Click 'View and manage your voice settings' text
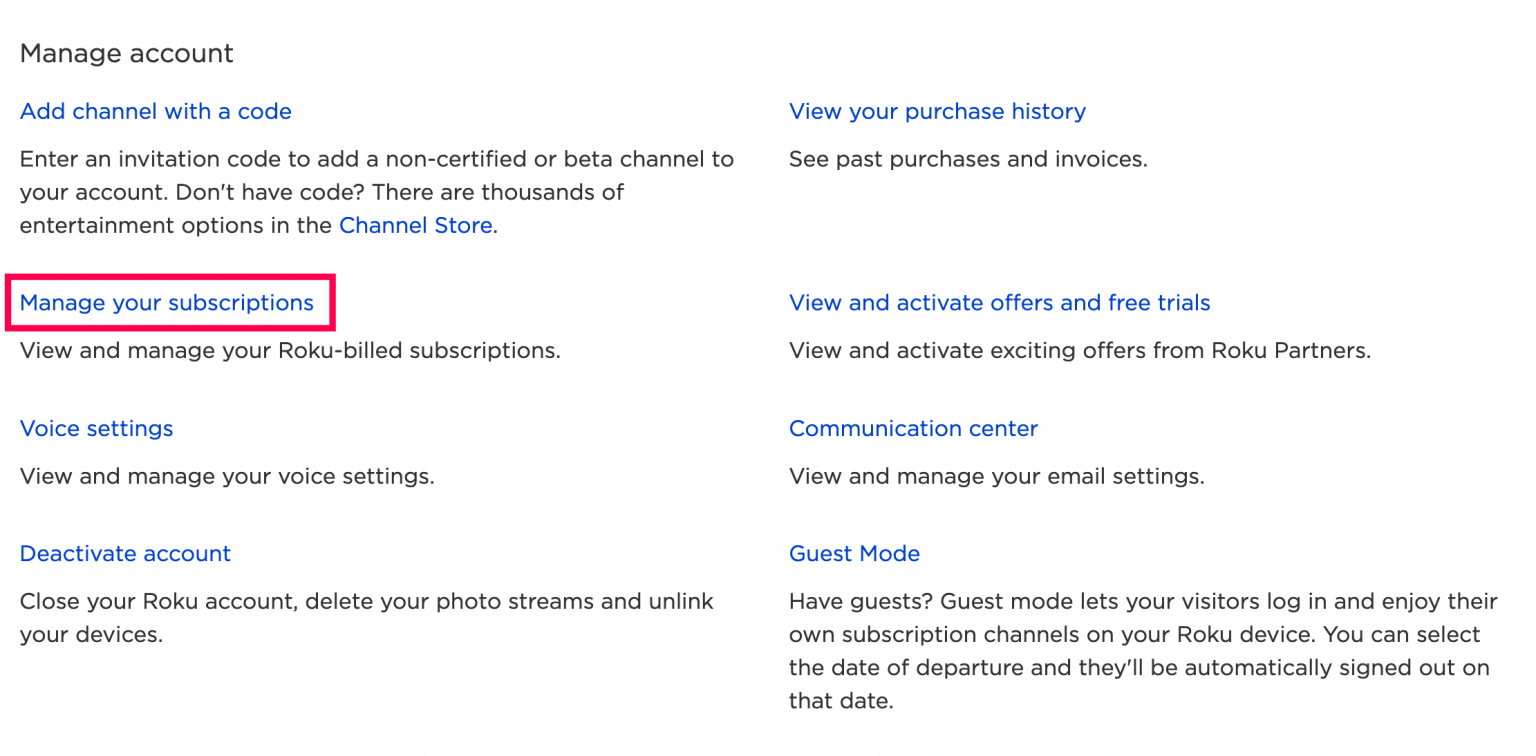This screenshot has height=756, width=1536. 227,476
